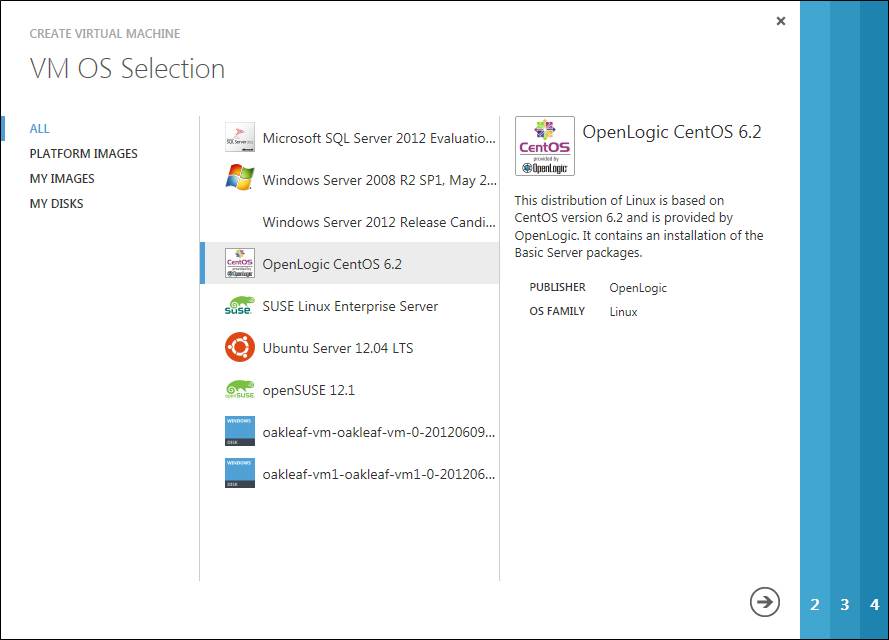Click the SUSE chameleon icon
The height and width of the screenshot is (640, 889).
[x=240, y=306]
